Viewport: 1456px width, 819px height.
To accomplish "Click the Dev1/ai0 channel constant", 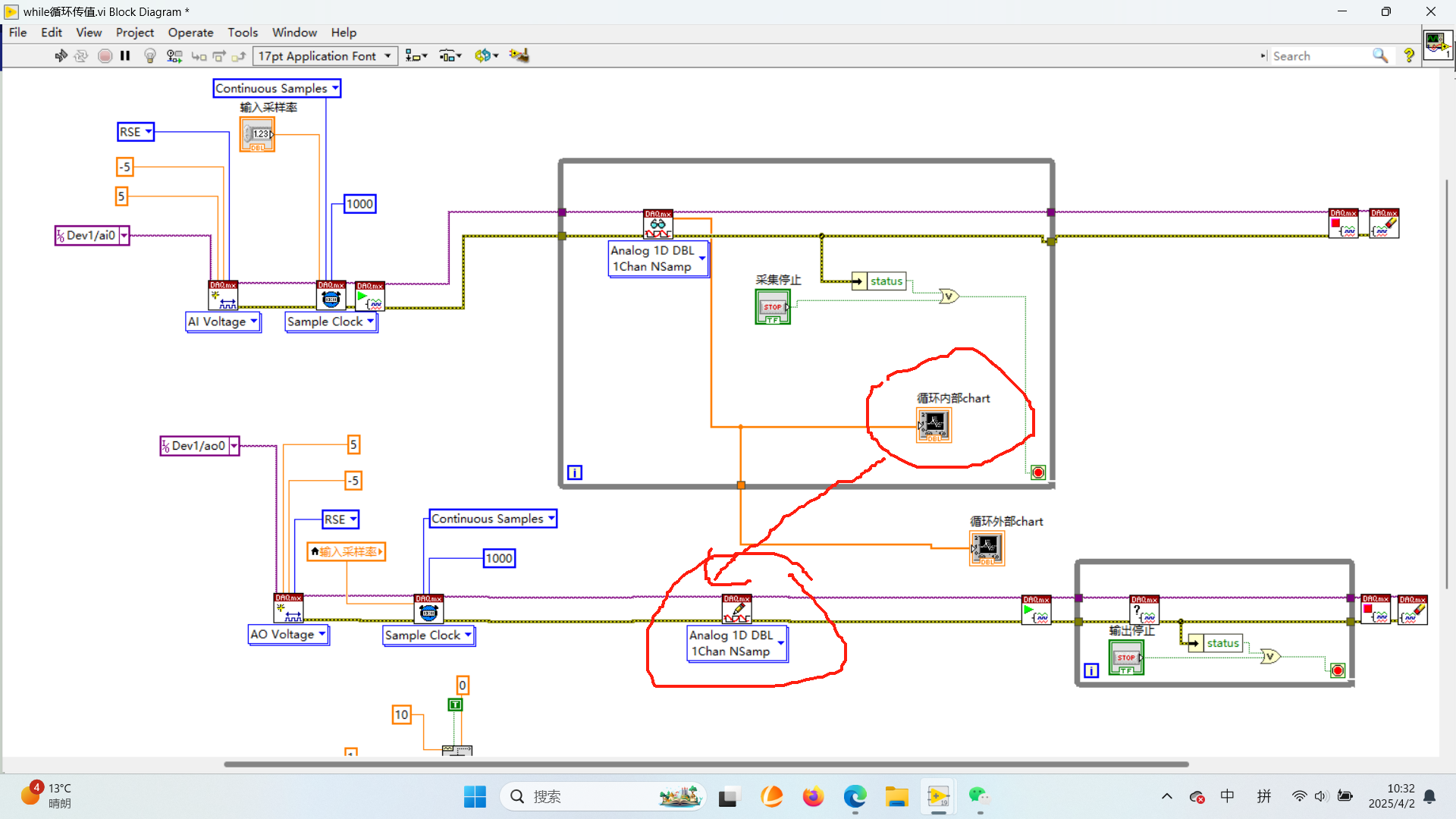I will coord(92,235).
